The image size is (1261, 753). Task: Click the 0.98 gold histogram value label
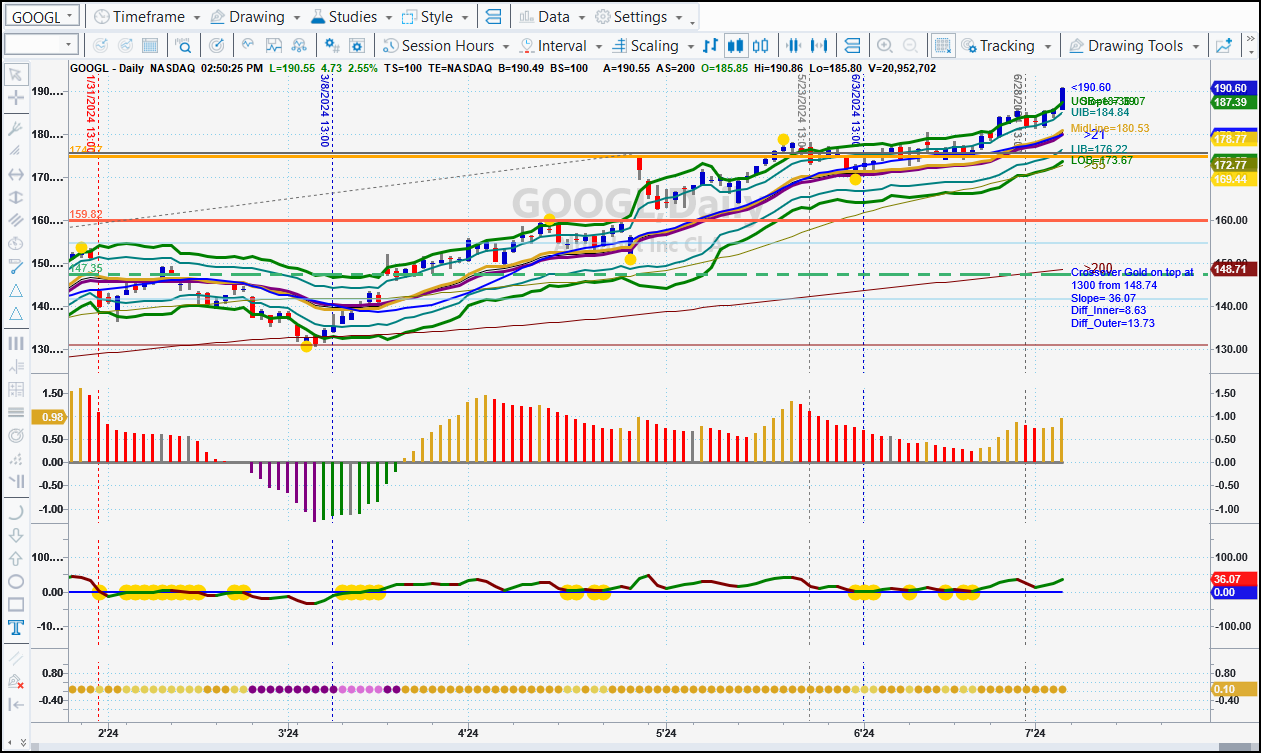[51, 416]
